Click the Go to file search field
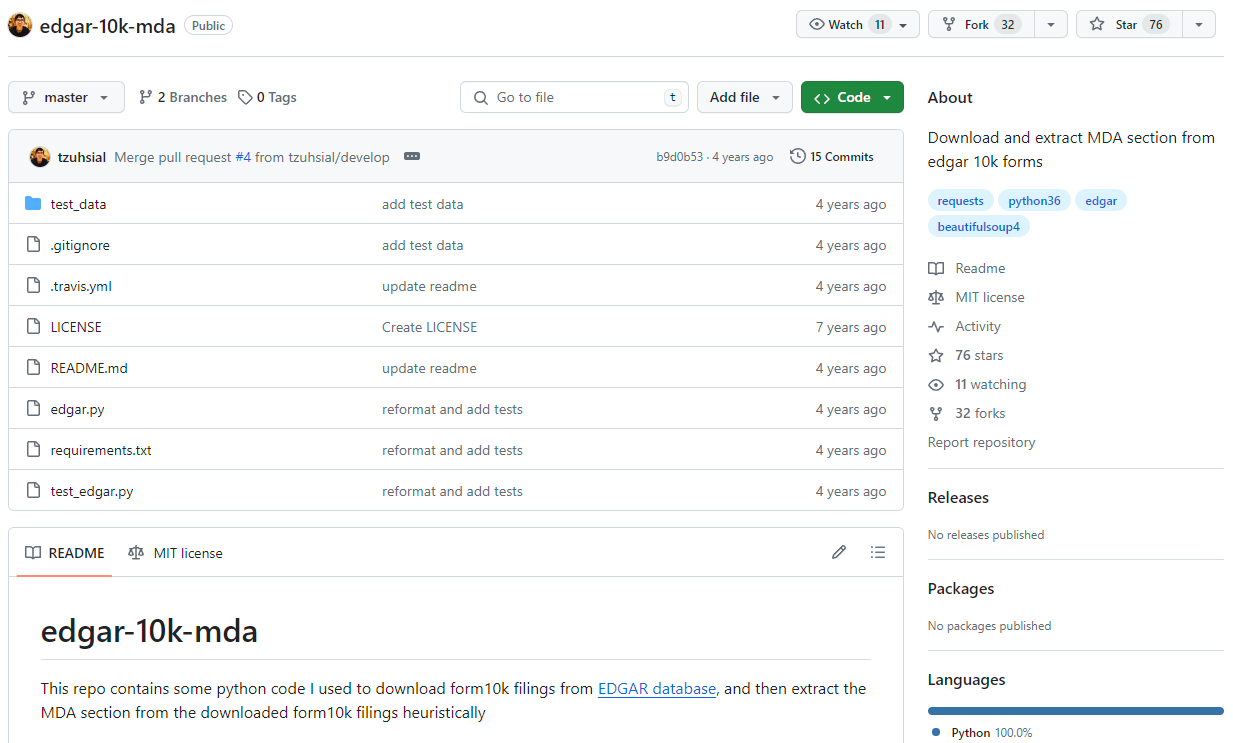The width and height of the screenshot is (1233, 743). coord(574,97)
